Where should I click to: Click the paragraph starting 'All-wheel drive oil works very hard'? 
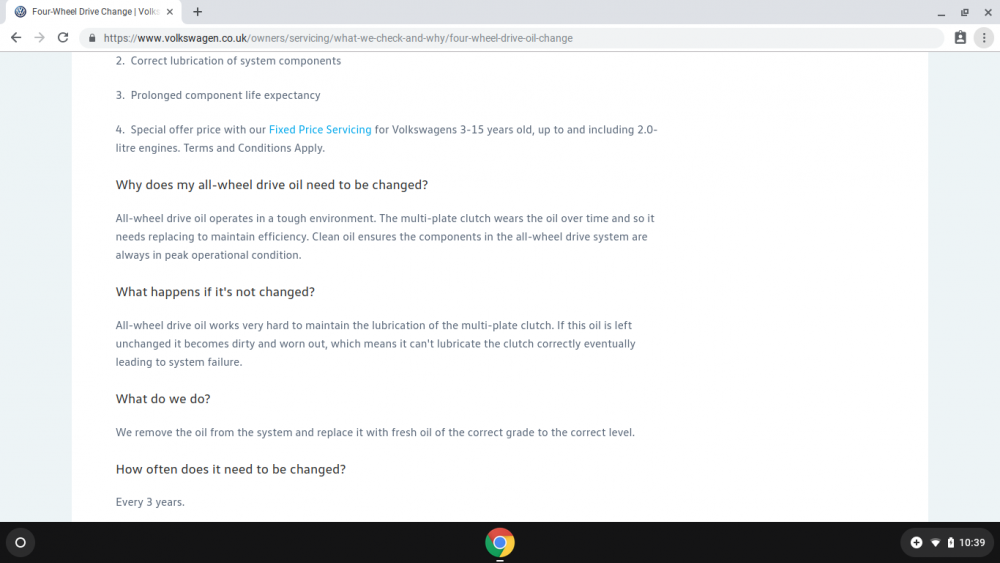point(376,344)
